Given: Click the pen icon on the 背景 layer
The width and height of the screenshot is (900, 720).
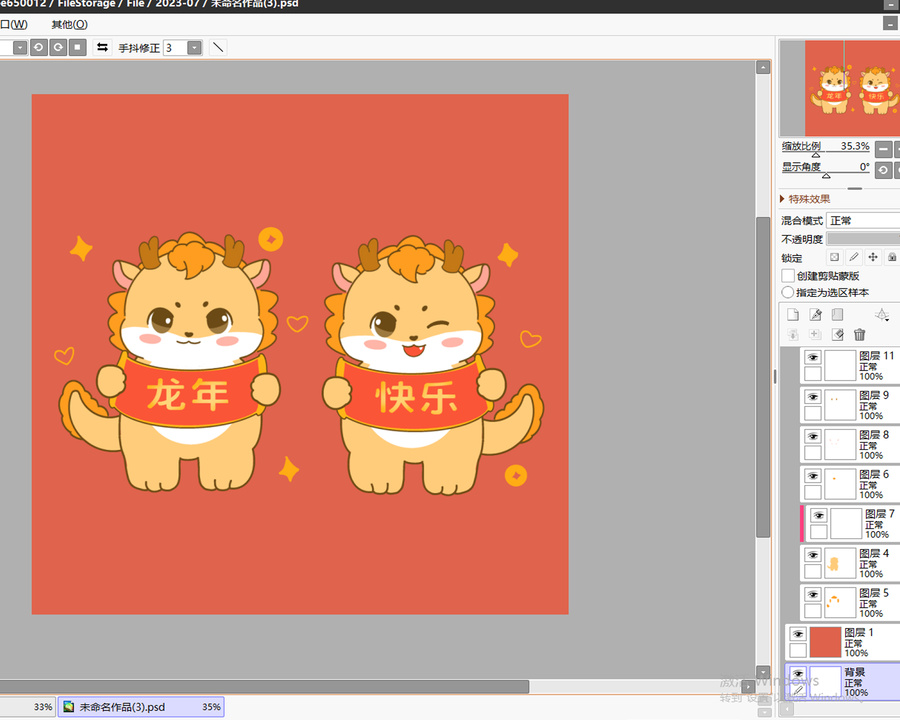Looking at the screenshot, I should coord(798,690).
